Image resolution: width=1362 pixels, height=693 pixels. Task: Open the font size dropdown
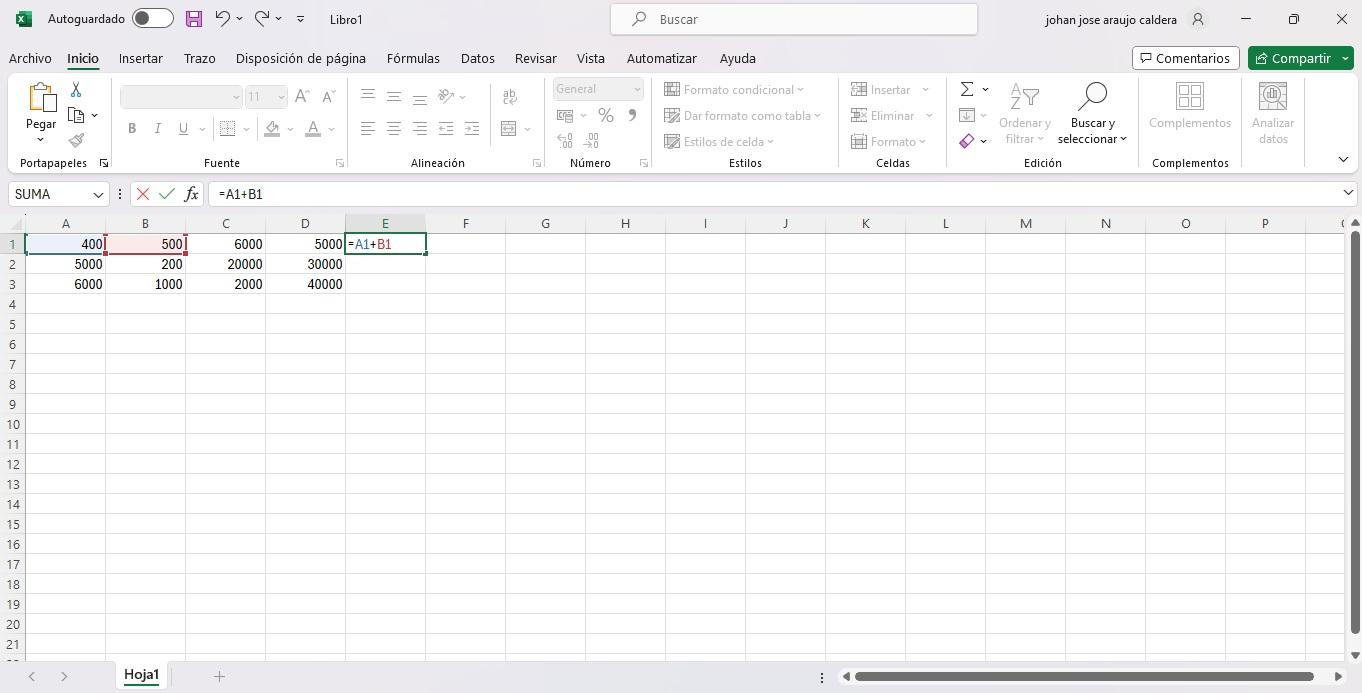coord(280,96)
